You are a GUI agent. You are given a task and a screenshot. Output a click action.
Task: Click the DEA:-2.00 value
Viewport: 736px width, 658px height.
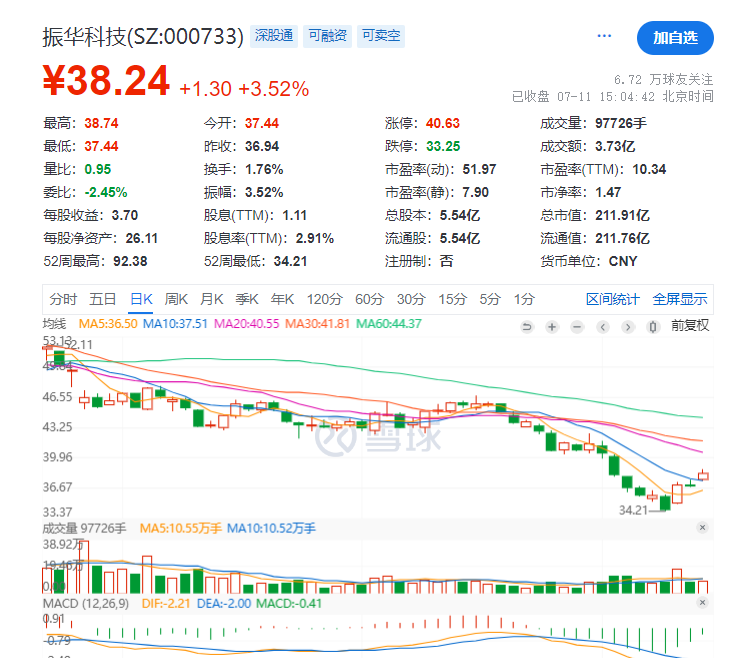click(224, 603)
